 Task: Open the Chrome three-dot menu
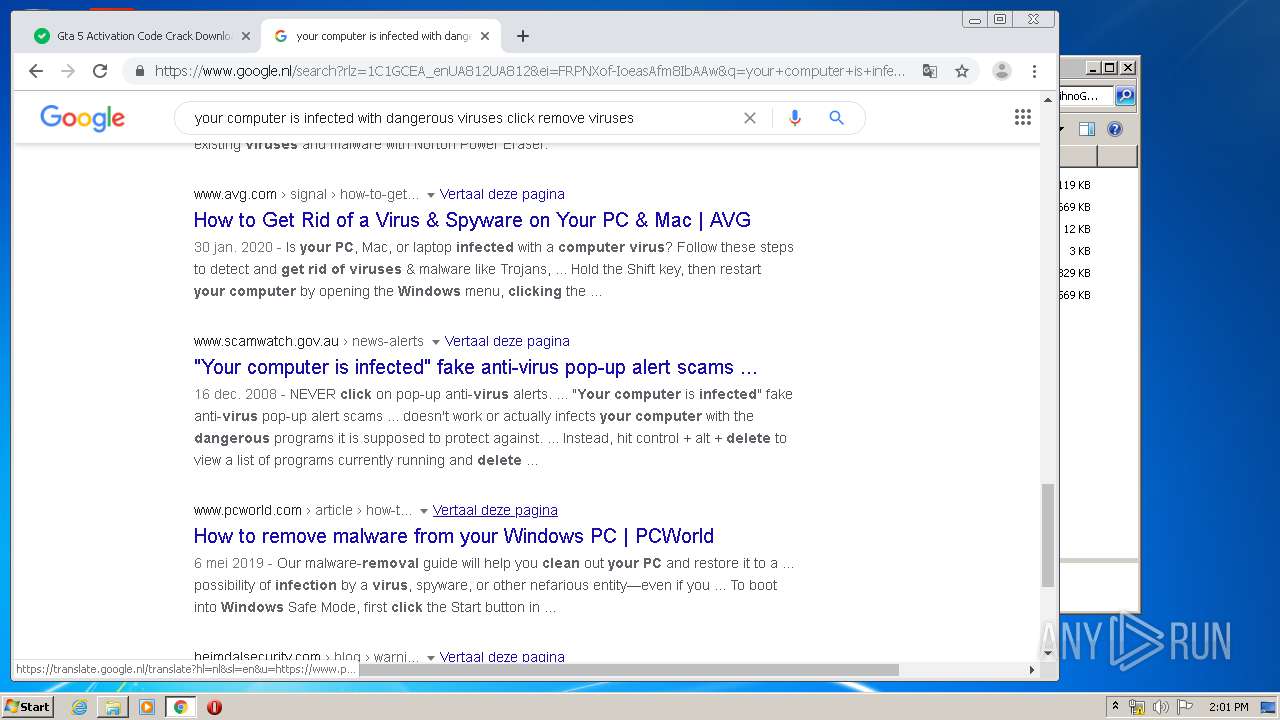click(x=1034, y=71)
